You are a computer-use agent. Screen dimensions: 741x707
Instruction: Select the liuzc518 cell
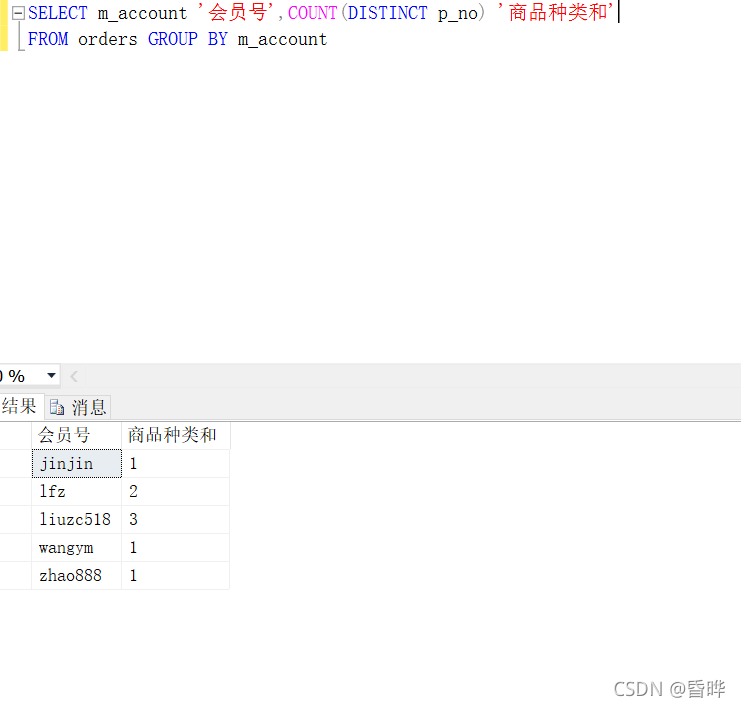77,519
